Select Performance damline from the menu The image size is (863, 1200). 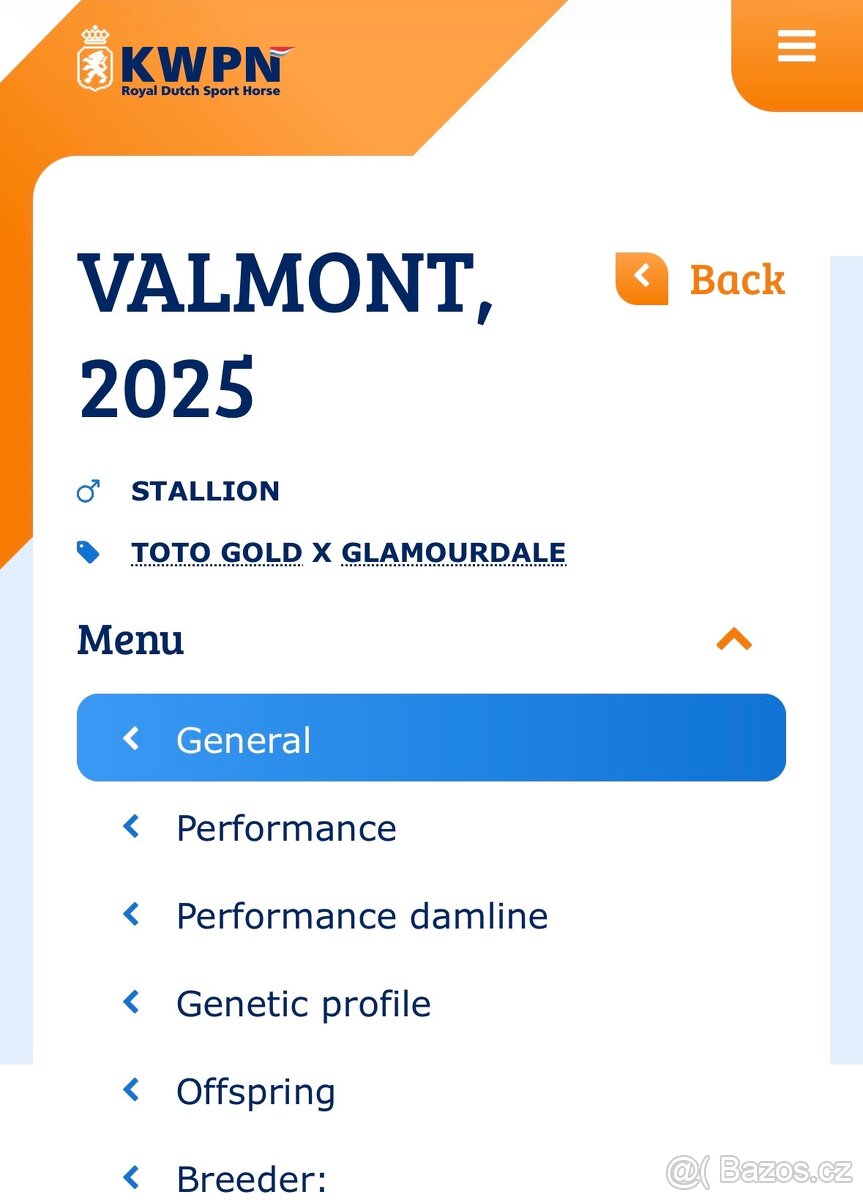(362, 915)
